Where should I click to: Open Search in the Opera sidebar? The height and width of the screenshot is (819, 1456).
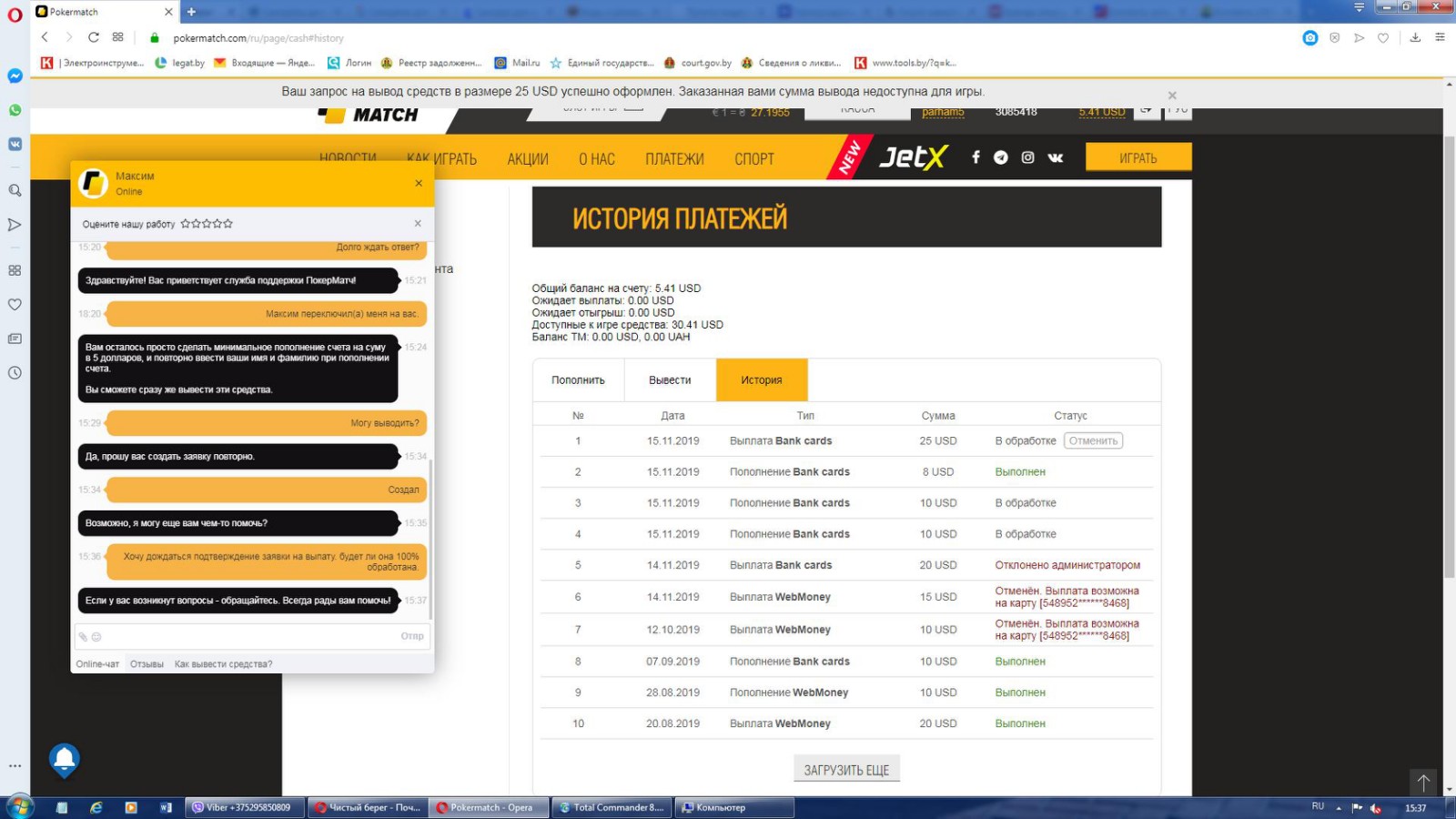15,190
